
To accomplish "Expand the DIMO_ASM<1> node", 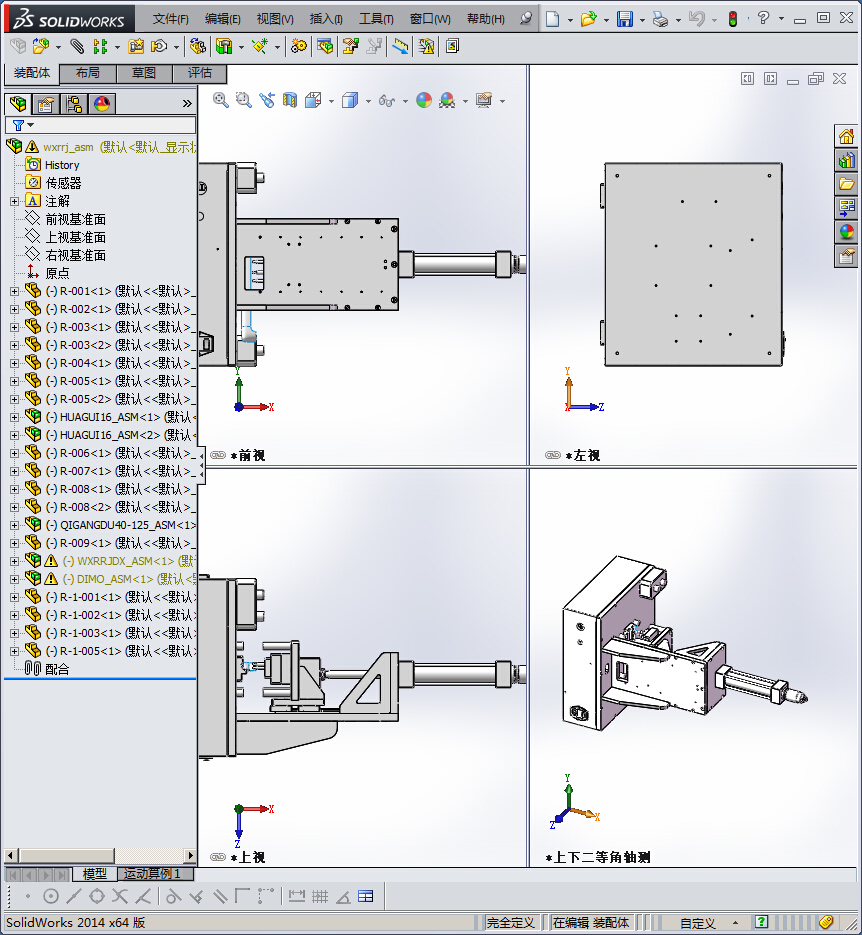I will (14, 579).
